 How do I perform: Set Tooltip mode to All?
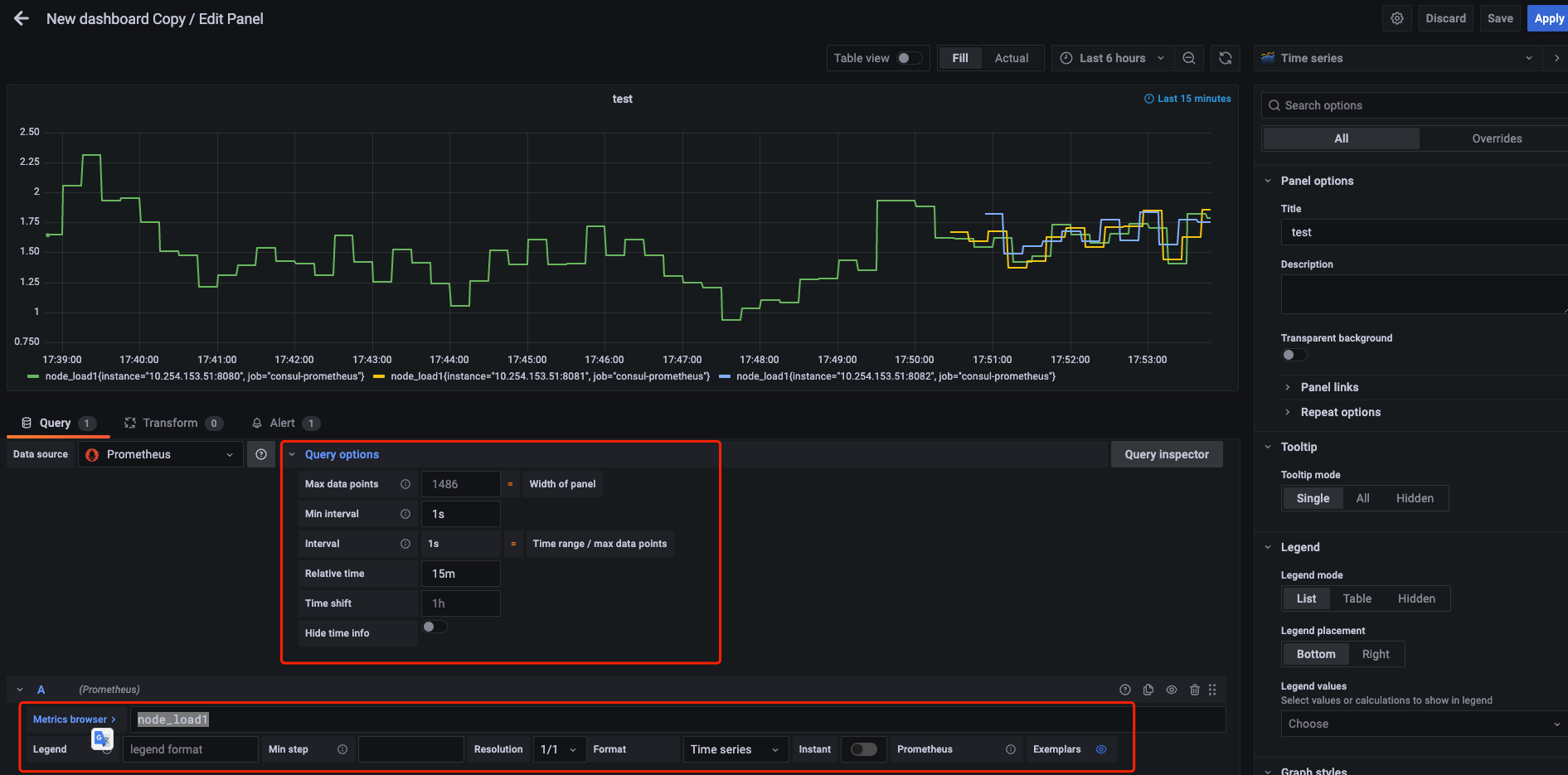(x=1362, y=498)
